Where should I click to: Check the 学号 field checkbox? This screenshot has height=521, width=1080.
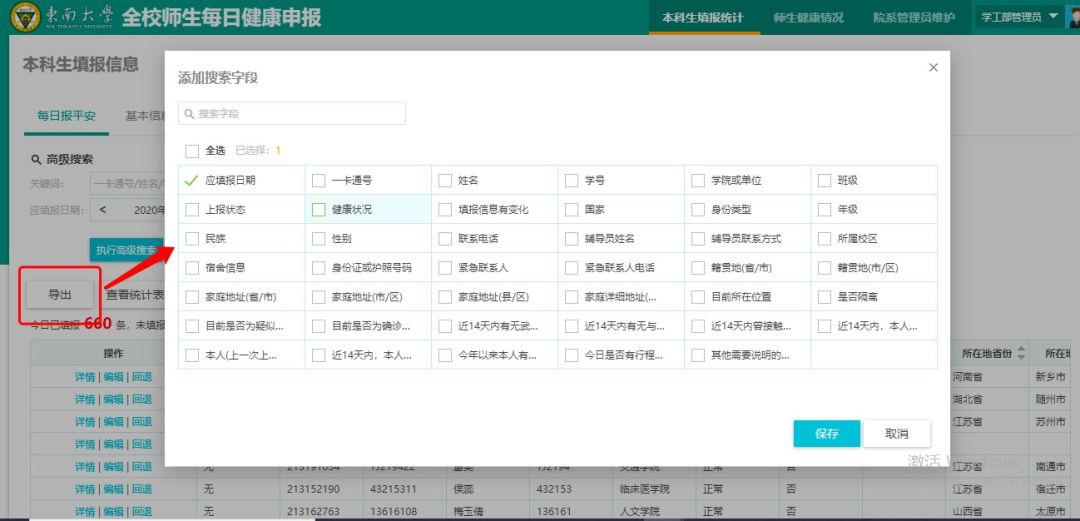tap(571, 181)
